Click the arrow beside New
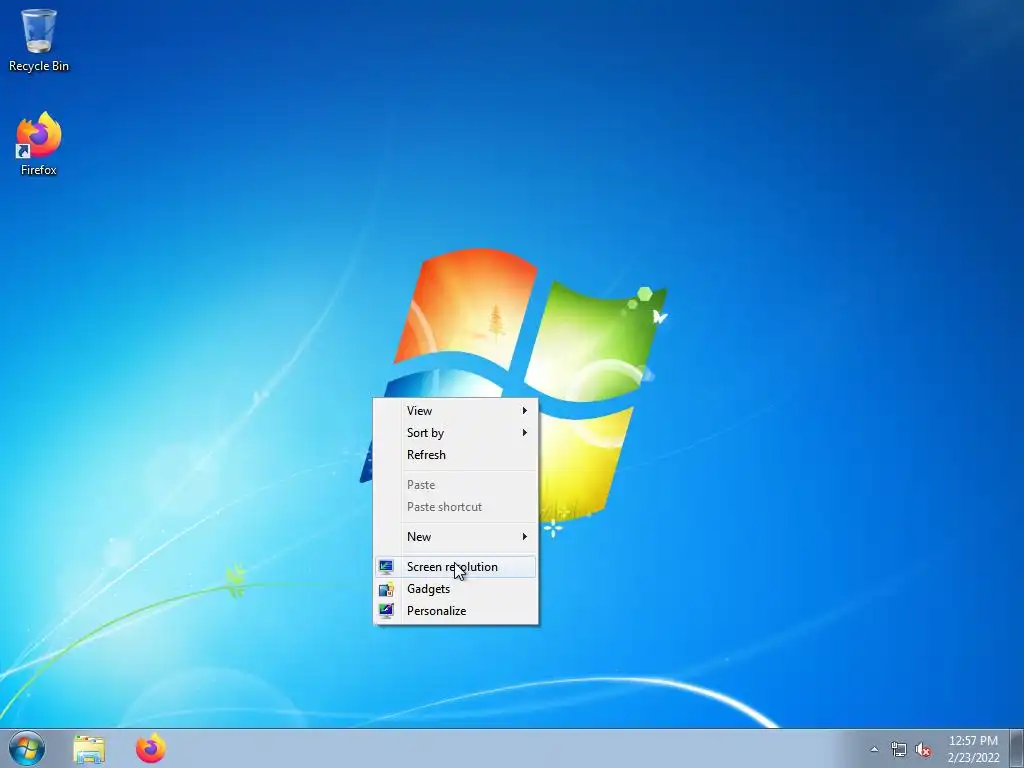Image resolution: width=1024 pixels, height=768 pixels. click(524, 537)
